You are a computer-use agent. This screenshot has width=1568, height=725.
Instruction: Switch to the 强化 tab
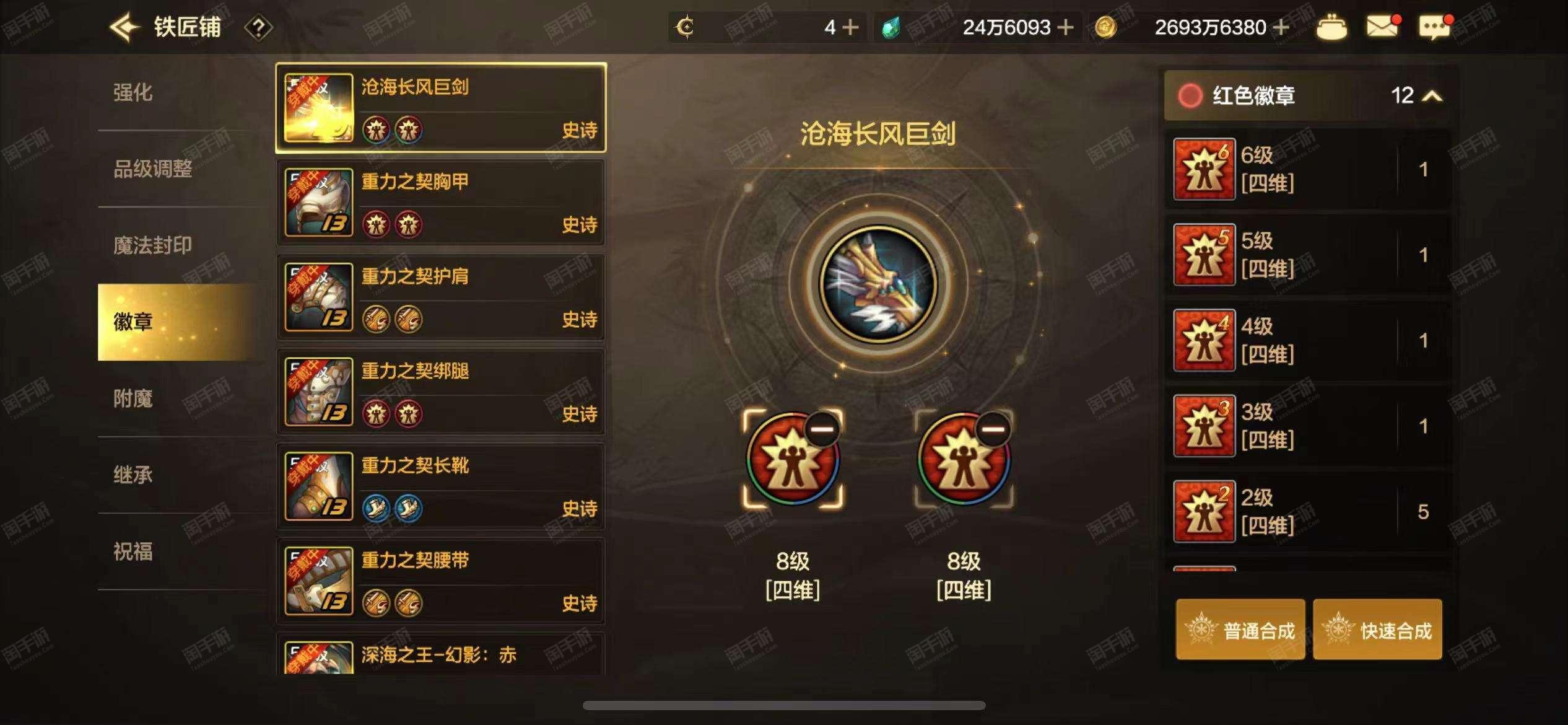click(133, 92)
